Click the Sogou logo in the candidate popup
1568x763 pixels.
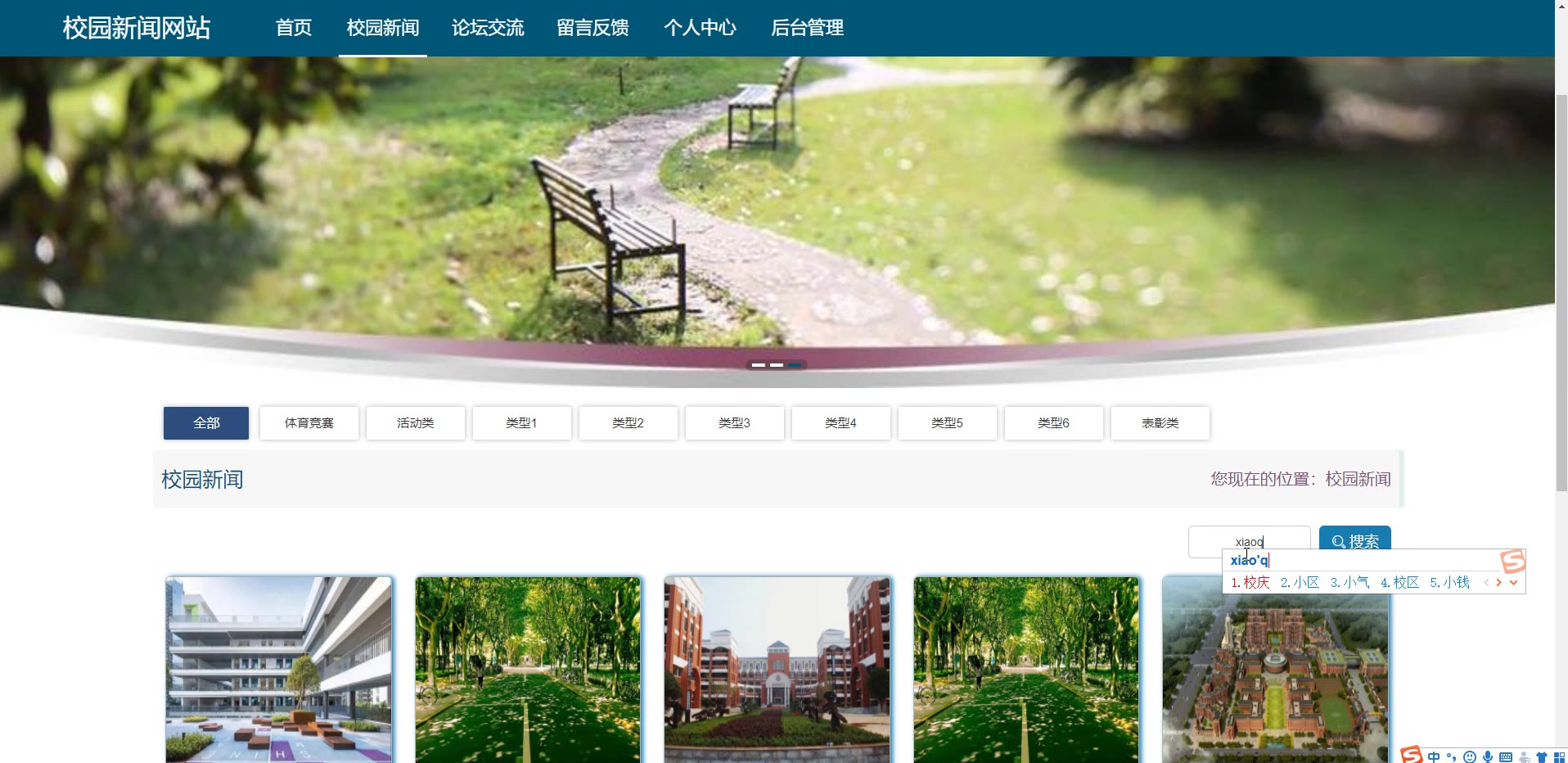pos(1513,561)
